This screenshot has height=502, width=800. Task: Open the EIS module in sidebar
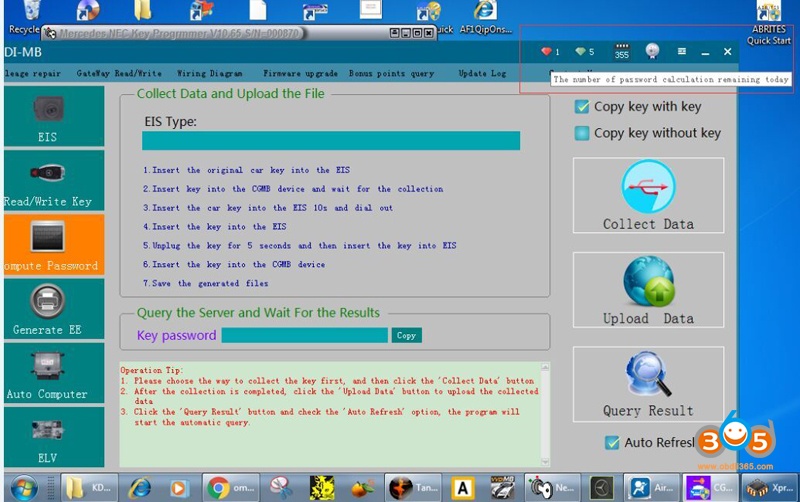click(54, 116)
